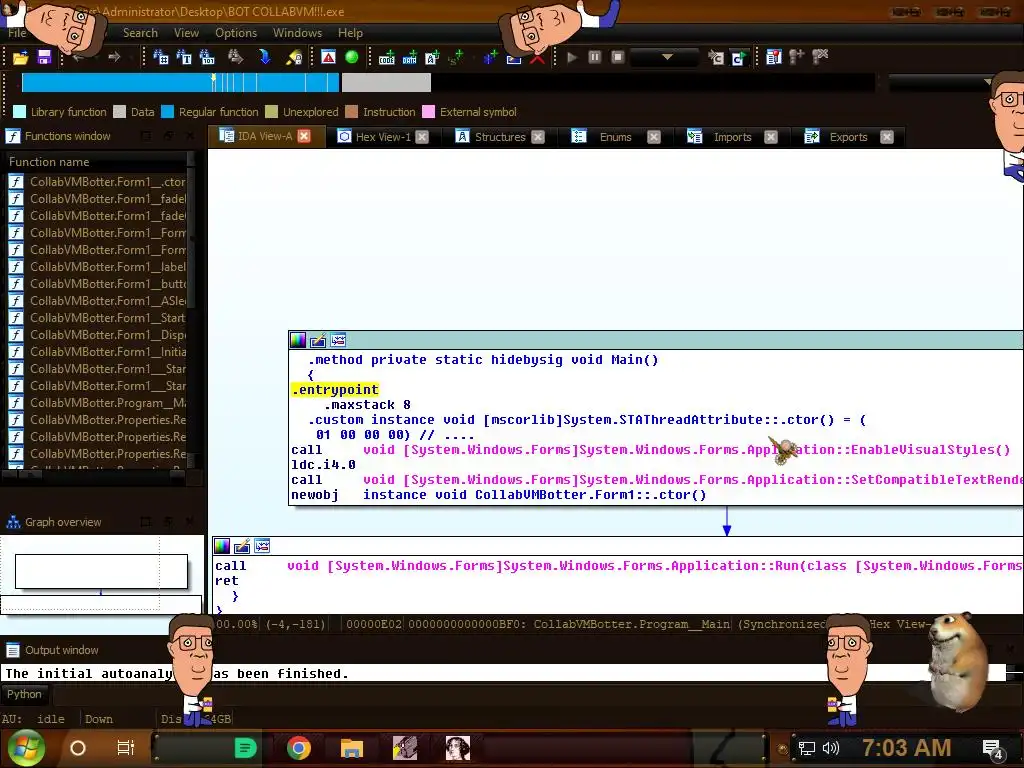Switch to the Exports tab
The height and width of the screenshot is (768, 1024).
tap(848, 136)
